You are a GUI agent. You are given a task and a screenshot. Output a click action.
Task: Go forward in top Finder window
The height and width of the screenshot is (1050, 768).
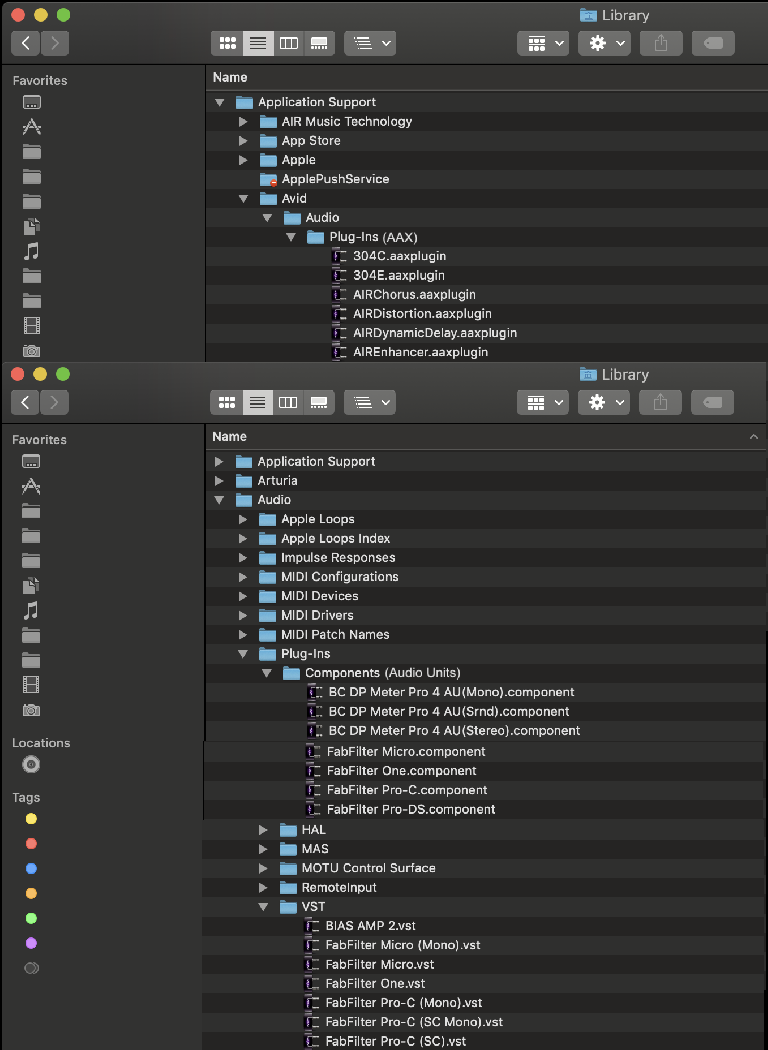[x=55, y=44]
